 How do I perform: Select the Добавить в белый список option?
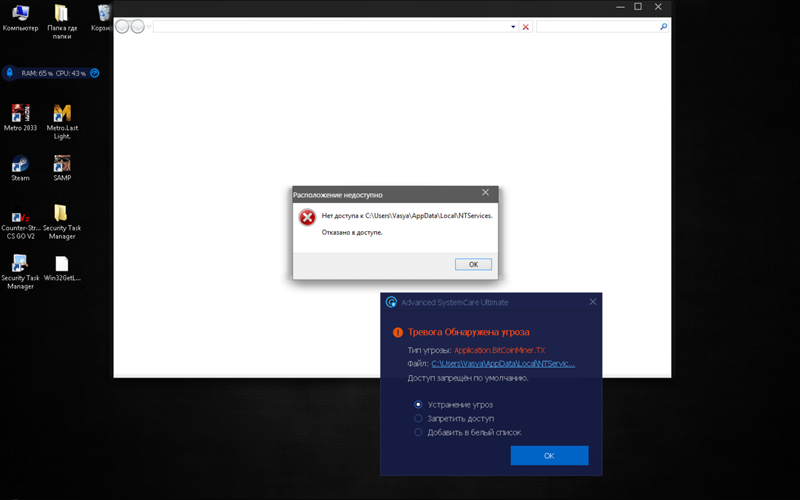(418, 432)
